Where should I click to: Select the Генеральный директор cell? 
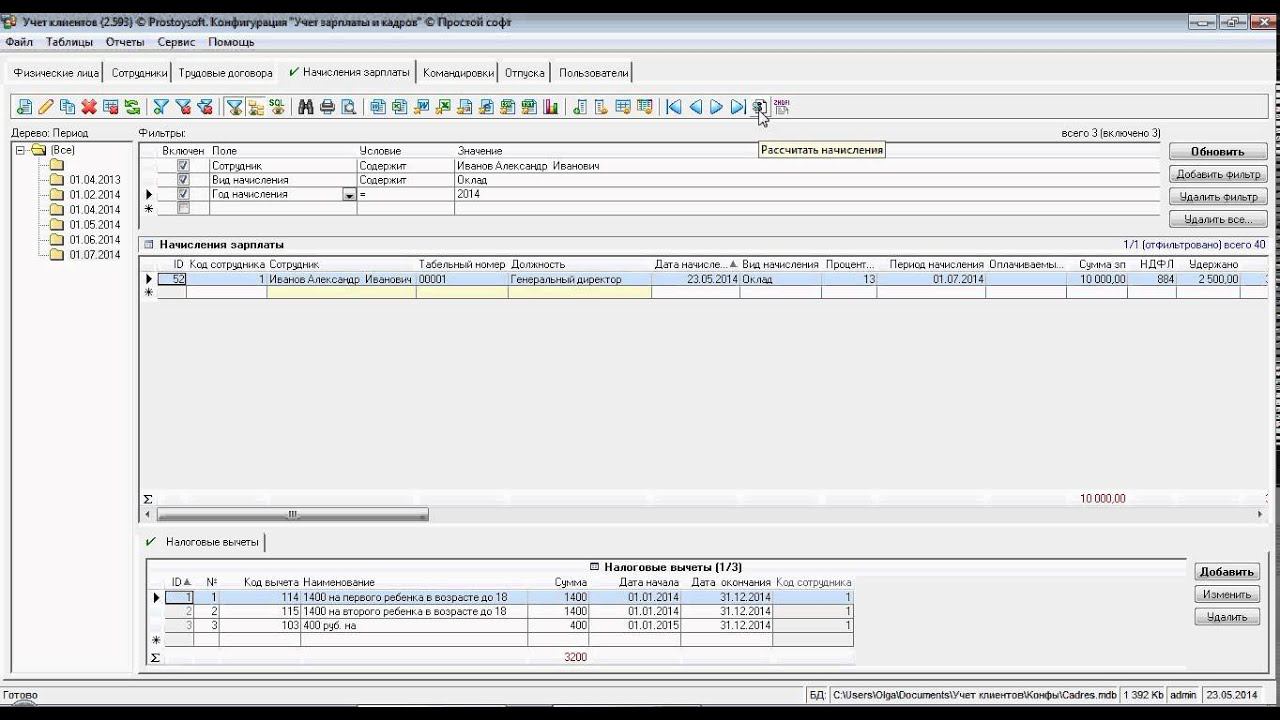pos(580,280)
